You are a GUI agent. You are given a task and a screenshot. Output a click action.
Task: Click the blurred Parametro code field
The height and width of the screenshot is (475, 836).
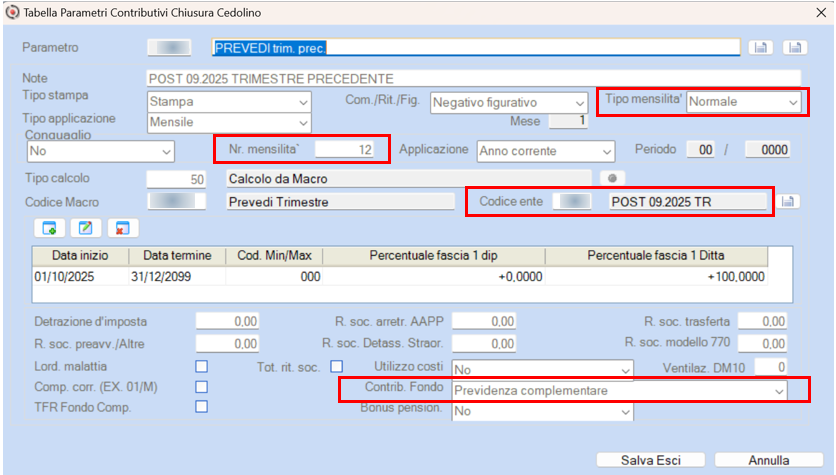[x=169, y=47]
